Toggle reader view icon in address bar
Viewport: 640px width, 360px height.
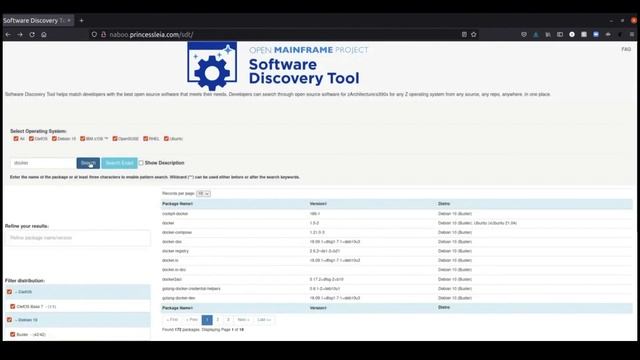(464, 35)
